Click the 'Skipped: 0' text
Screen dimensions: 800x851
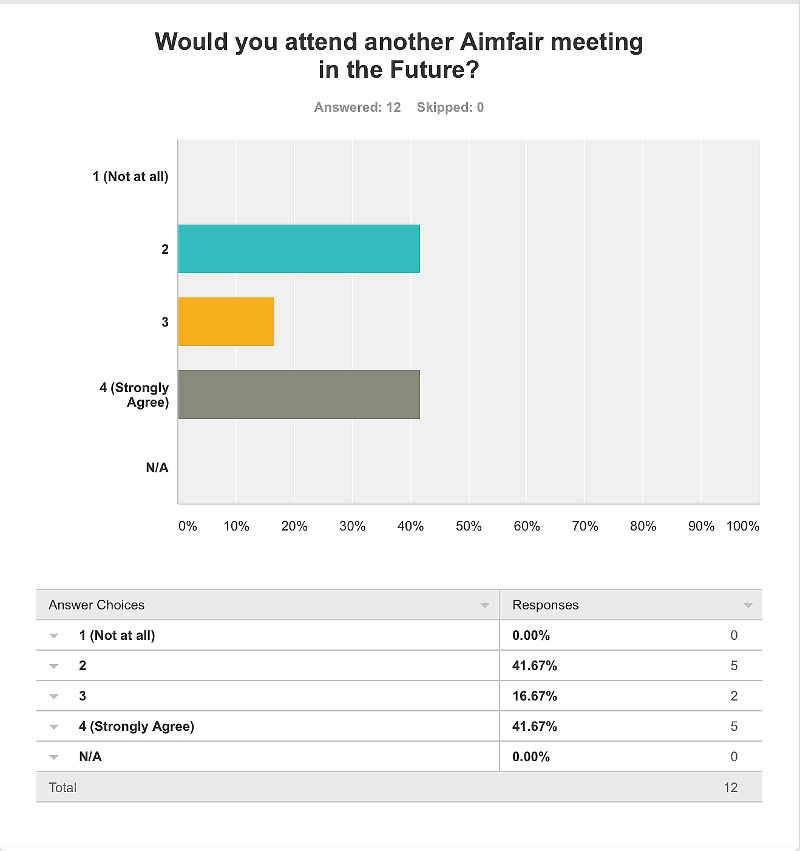(x=450, y=107)
